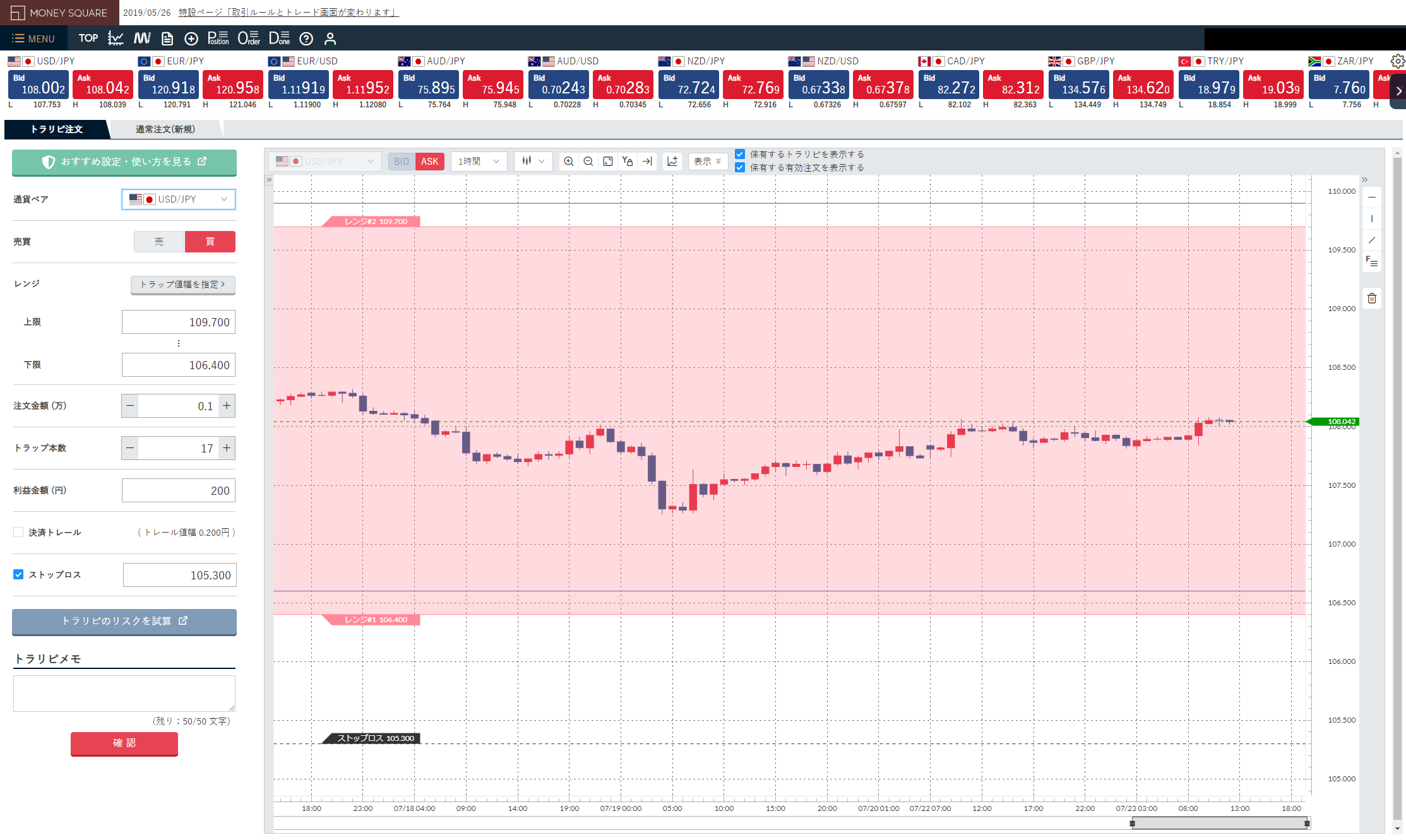Open the 通貨ペア USD/JPY dropdown
This screenshot has height=840, width=1406.
(x=178, y=199)
